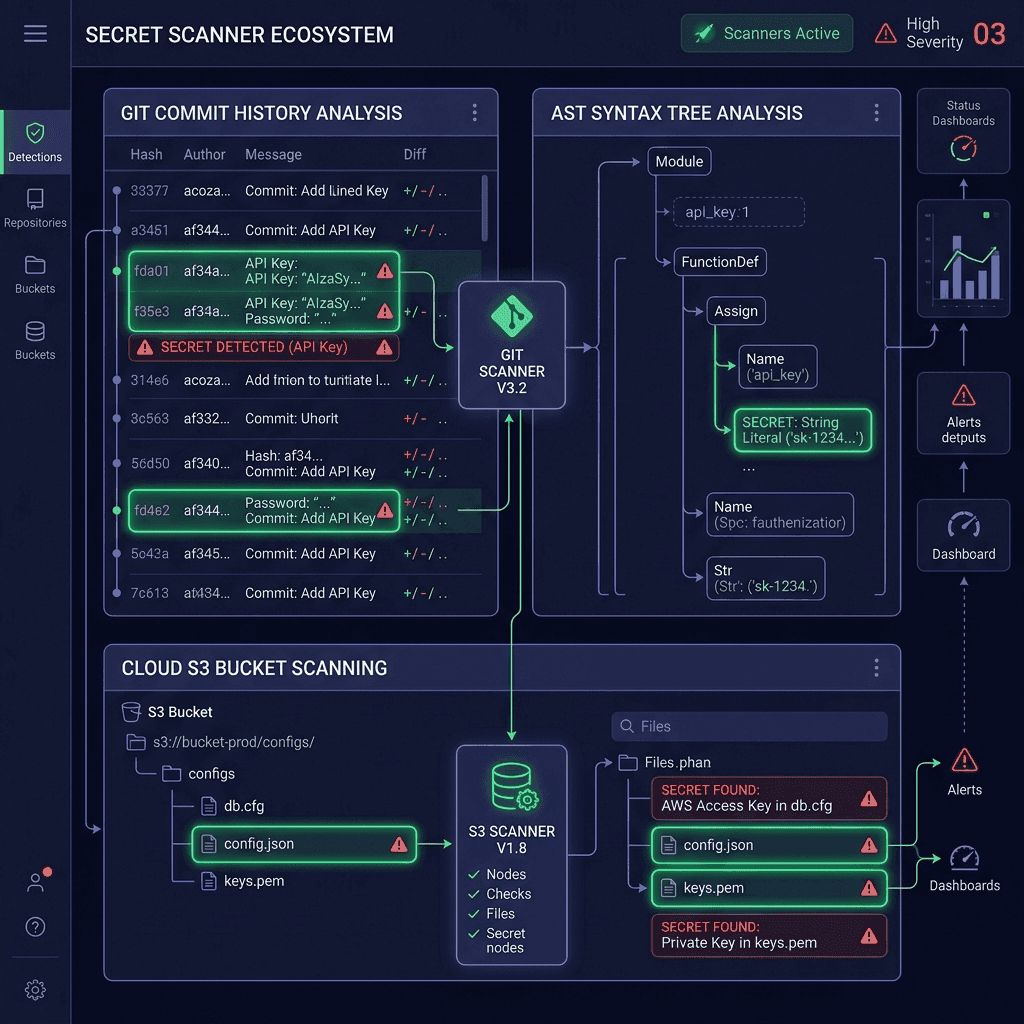Click the commit list scrollbar
The height and width of the screenshot is (1024, 1024).
[x=485, y=208]
